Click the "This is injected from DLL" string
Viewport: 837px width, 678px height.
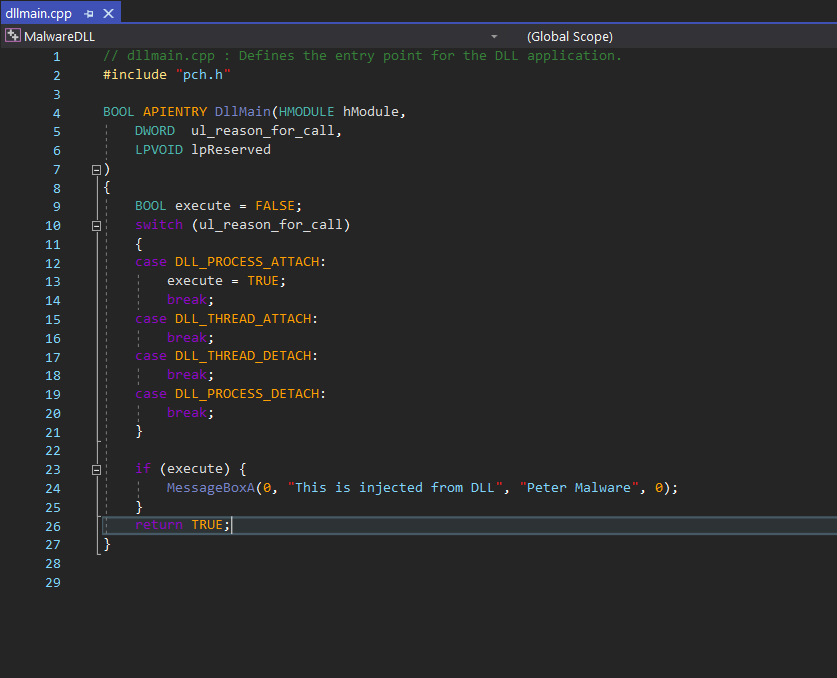click(396, 488)
